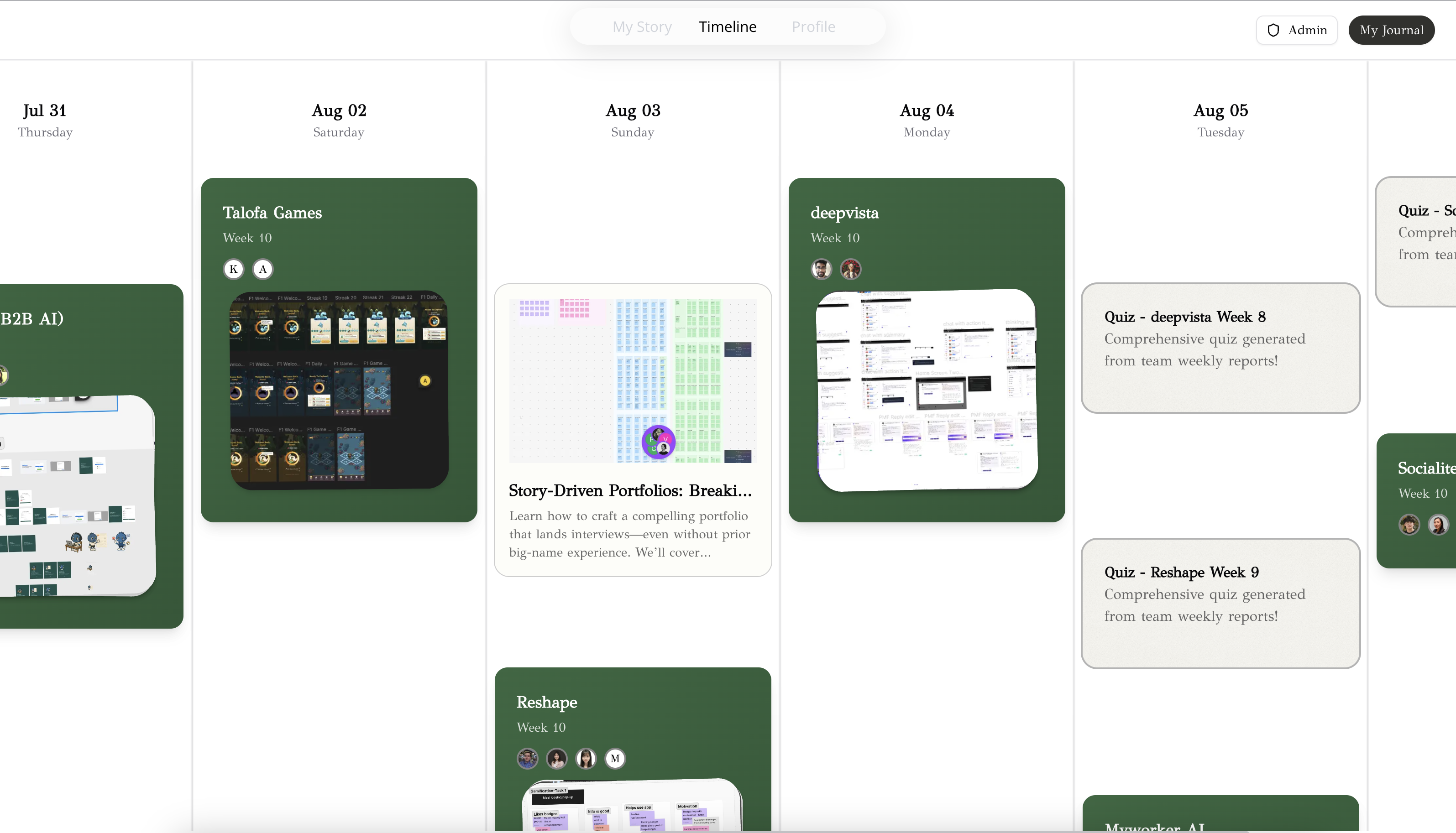Open Quiz - deepvista Week 8 card

[1220, 348]
